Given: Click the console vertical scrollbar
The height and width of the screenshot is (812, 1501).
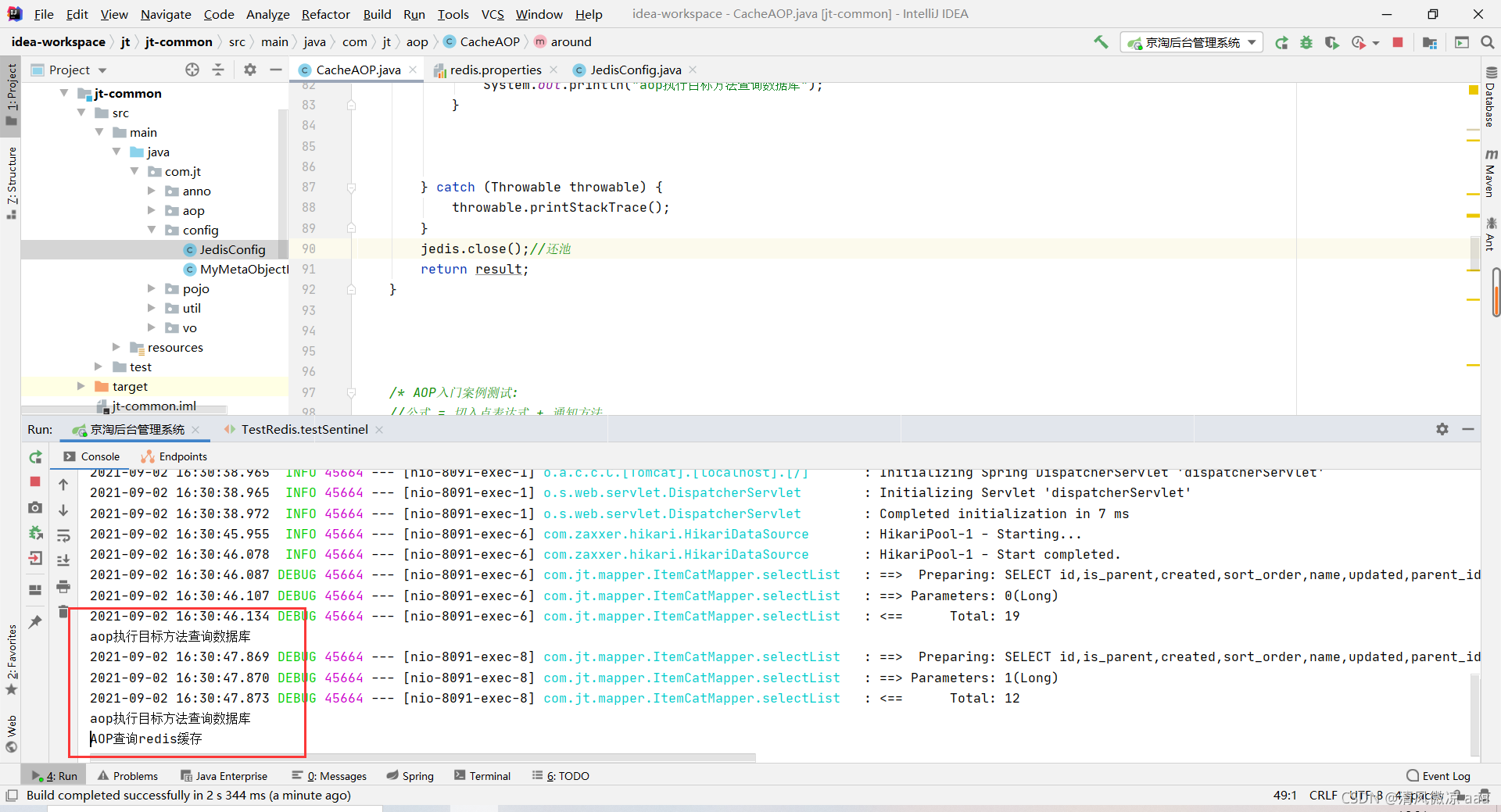Looking at the screenshot, I should coord(1474,713).
